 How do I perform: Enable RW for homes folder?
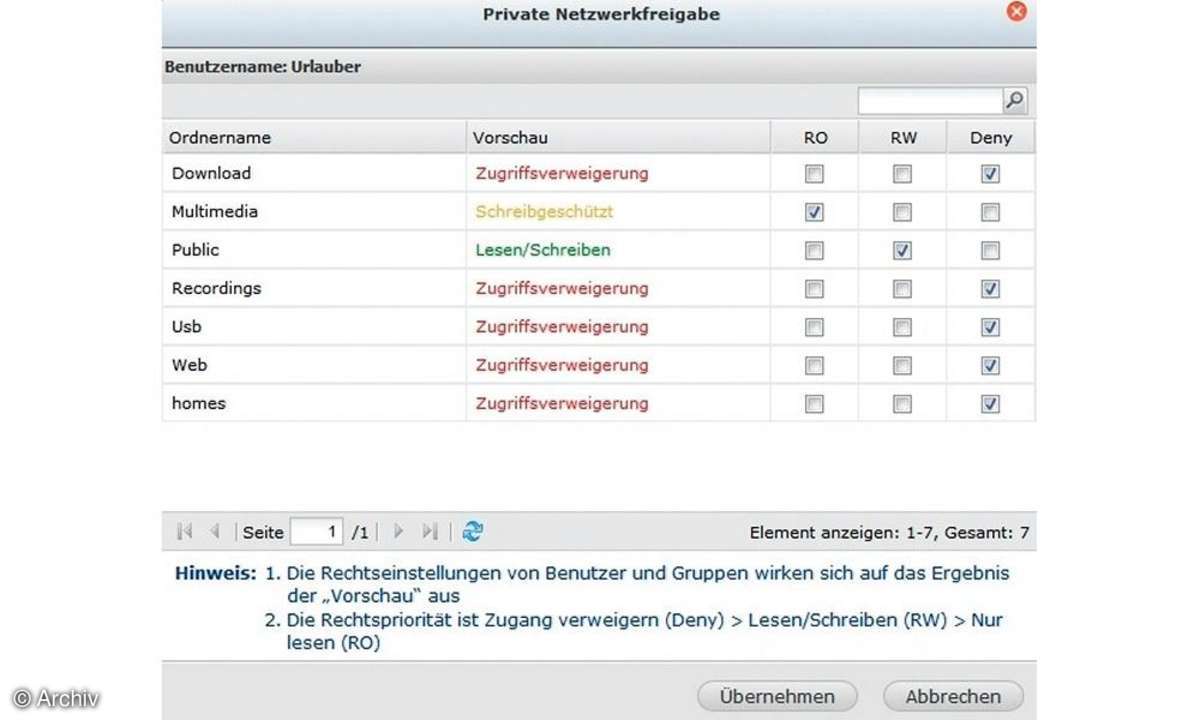[902, 404]
